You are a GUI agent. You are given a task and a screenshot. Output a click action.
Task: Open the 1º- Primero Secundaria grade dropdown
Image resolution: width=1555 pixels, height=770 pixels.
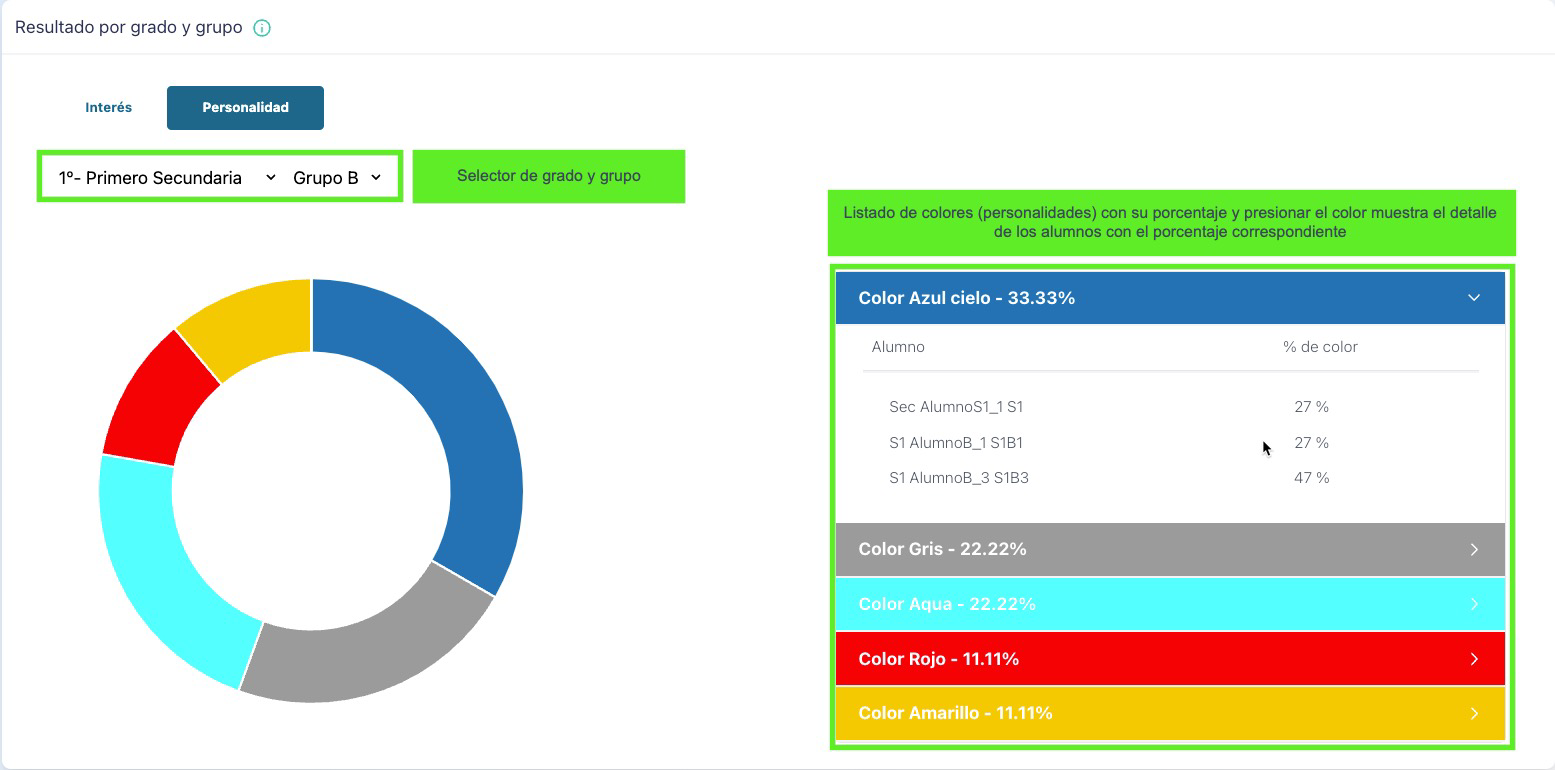coord(166,178)
